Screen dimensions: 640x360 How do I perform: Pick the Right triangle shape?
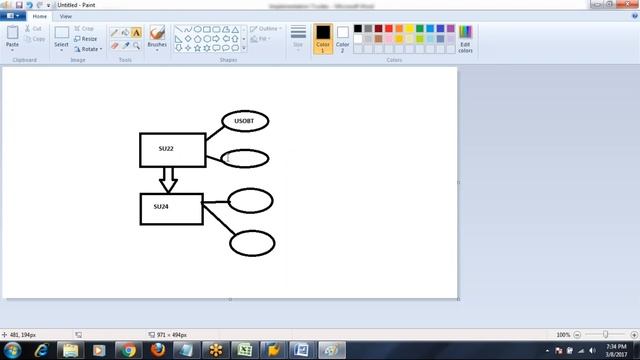[178, 39]
